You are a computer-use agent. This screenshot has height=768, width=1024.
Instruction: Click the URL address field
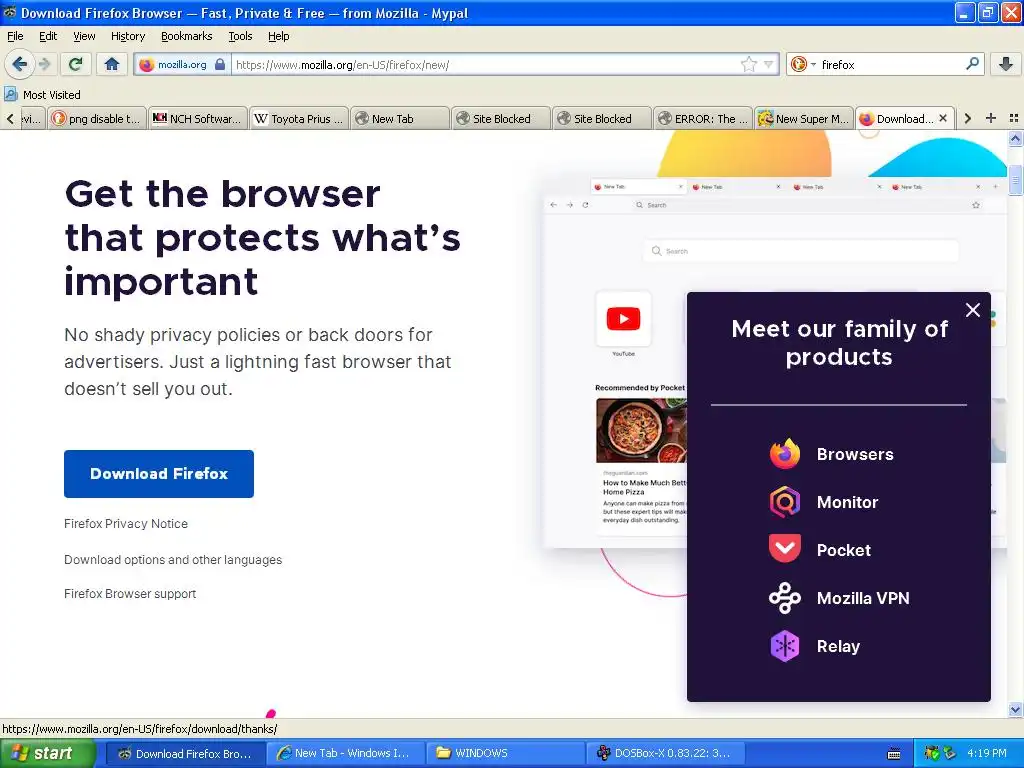(x=487, y=65)
